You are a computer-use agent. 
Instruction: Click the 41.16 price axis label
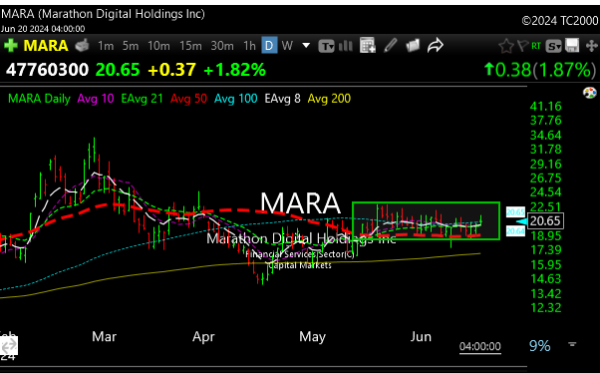coord(545,106)
